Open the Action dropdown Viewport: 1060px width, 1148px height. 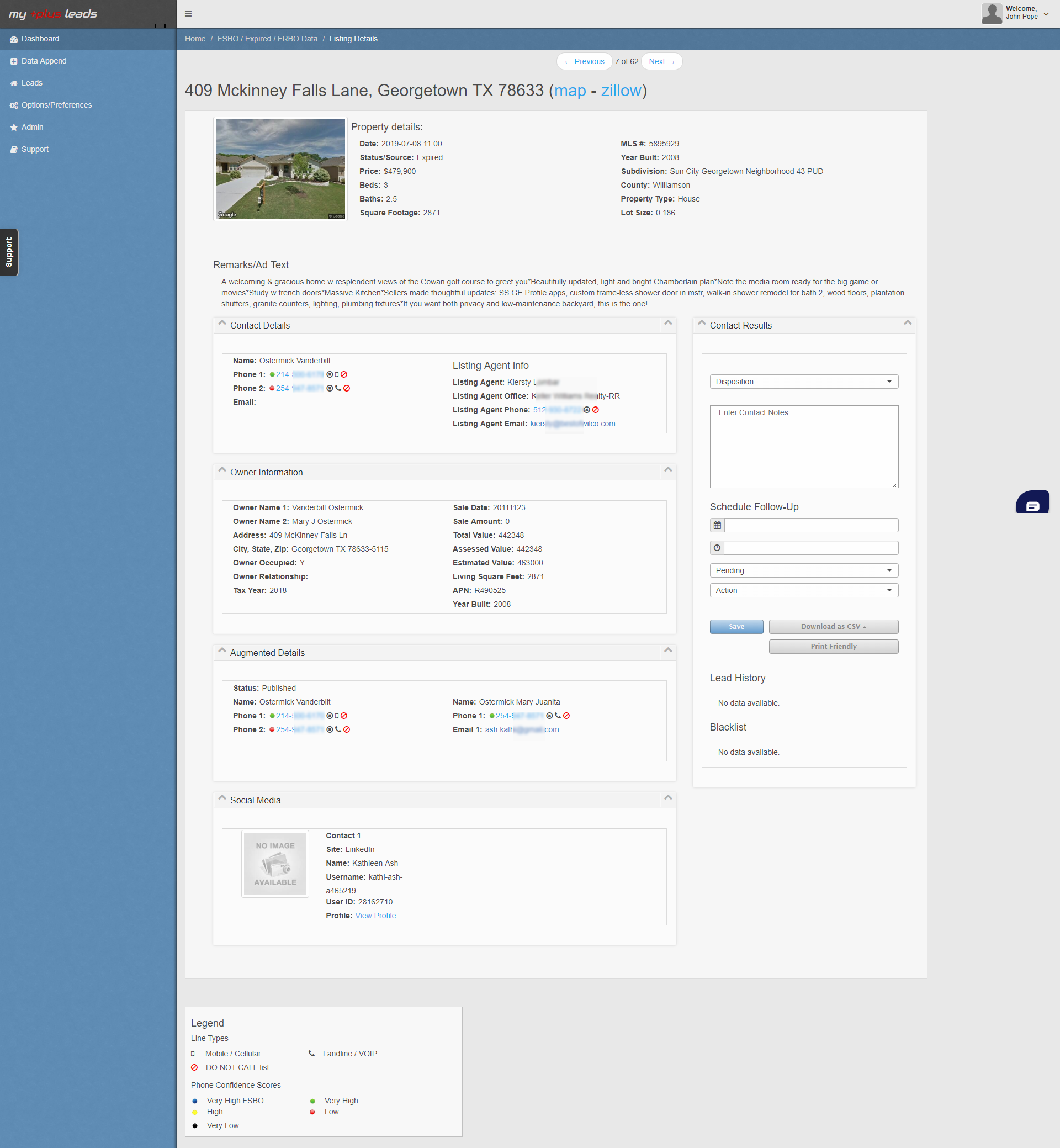[x=804, y=590]
